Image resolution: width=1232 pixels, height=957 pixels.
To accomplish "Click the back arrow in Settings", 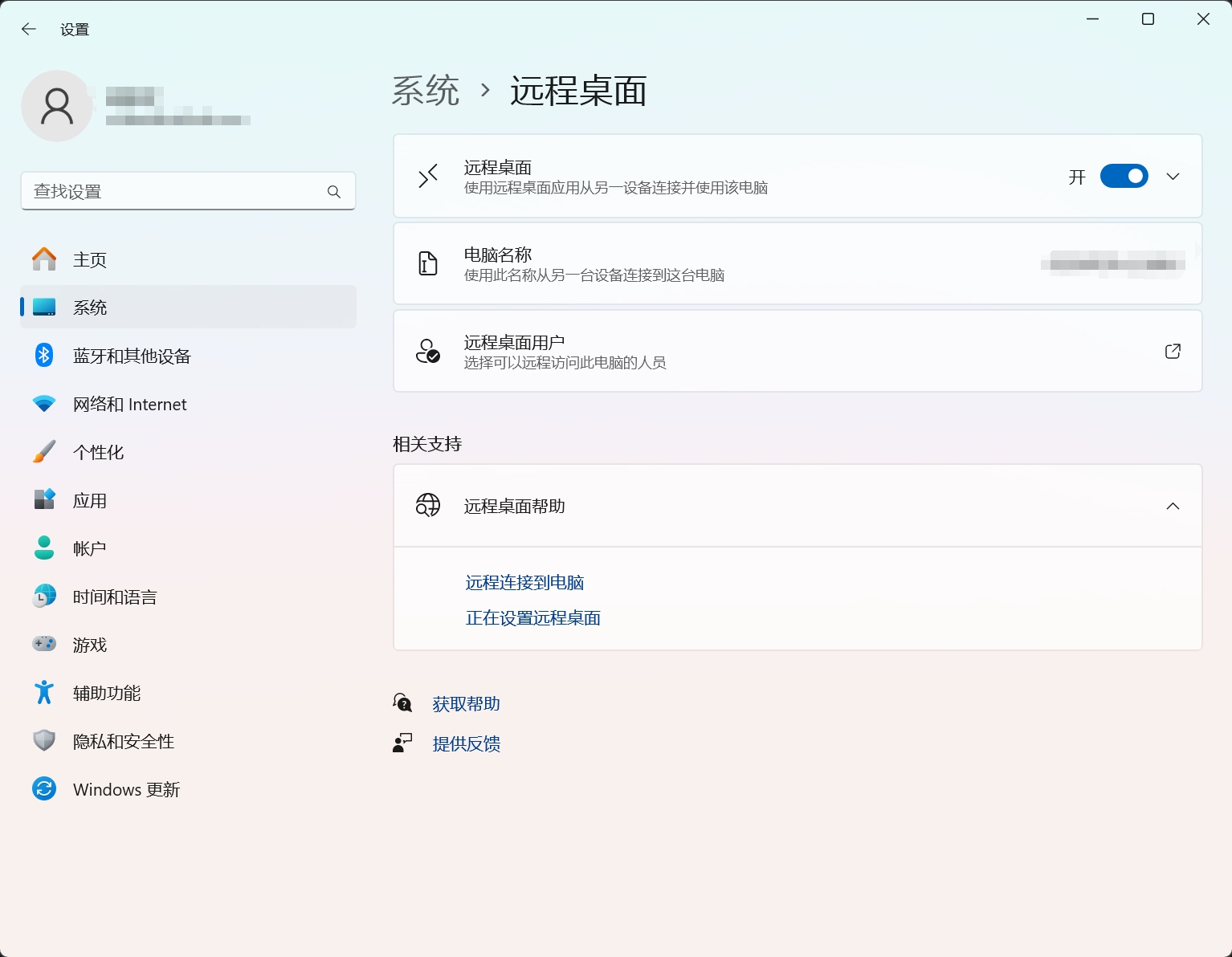I will pyautogui.click(x=29, y=30).
